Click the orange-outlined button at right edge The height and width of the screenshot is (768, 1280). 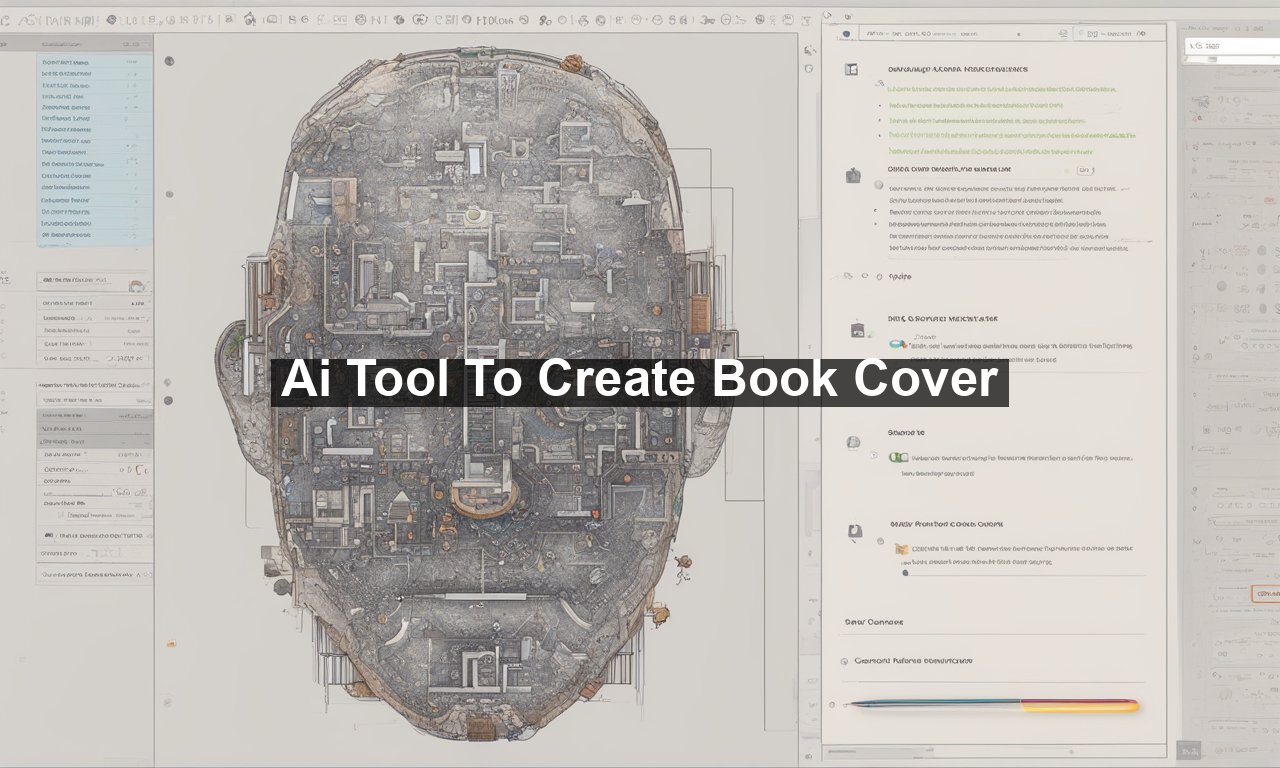pyautogui.click(x=1266, y=594)
